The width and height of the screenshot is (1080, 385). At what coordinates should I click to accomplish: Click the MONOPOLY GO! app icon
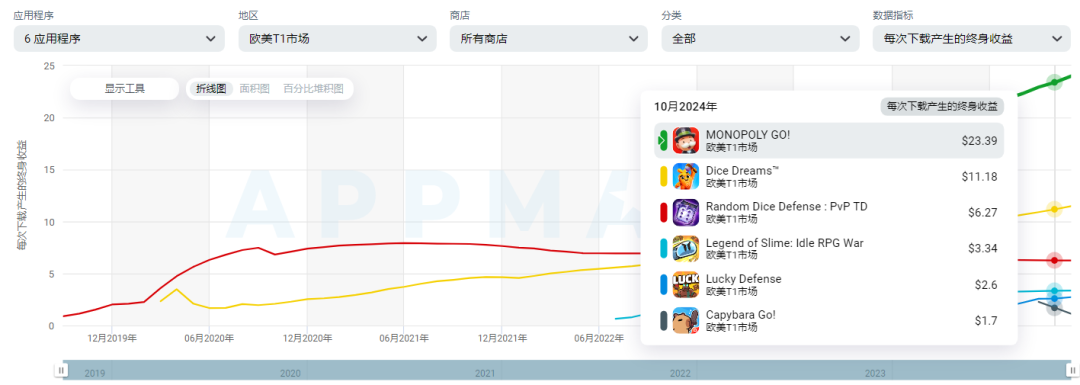coord(685,141)
